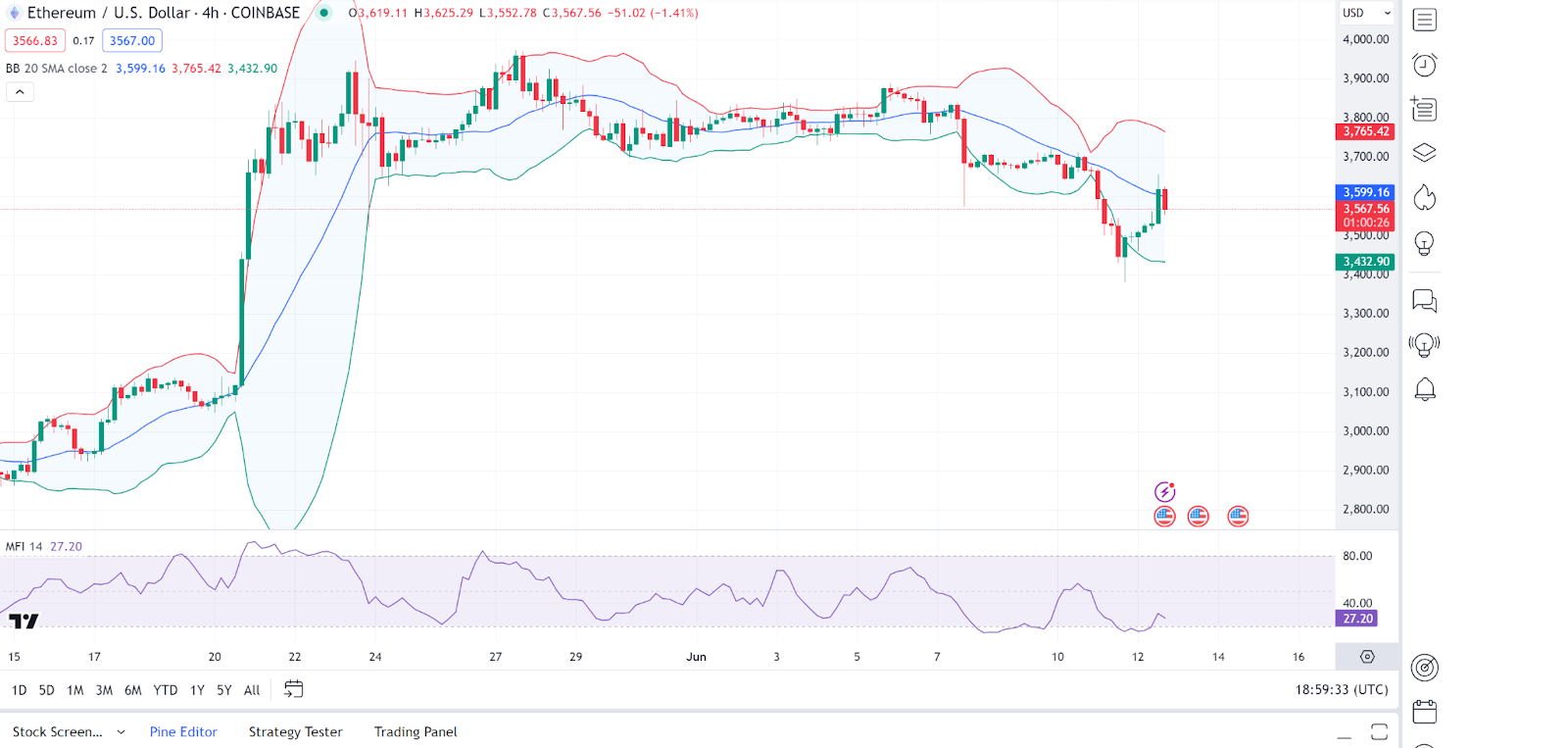Select the YTD time range
The height and width of the screenshot is (748, 1568).
click(166, 690)
